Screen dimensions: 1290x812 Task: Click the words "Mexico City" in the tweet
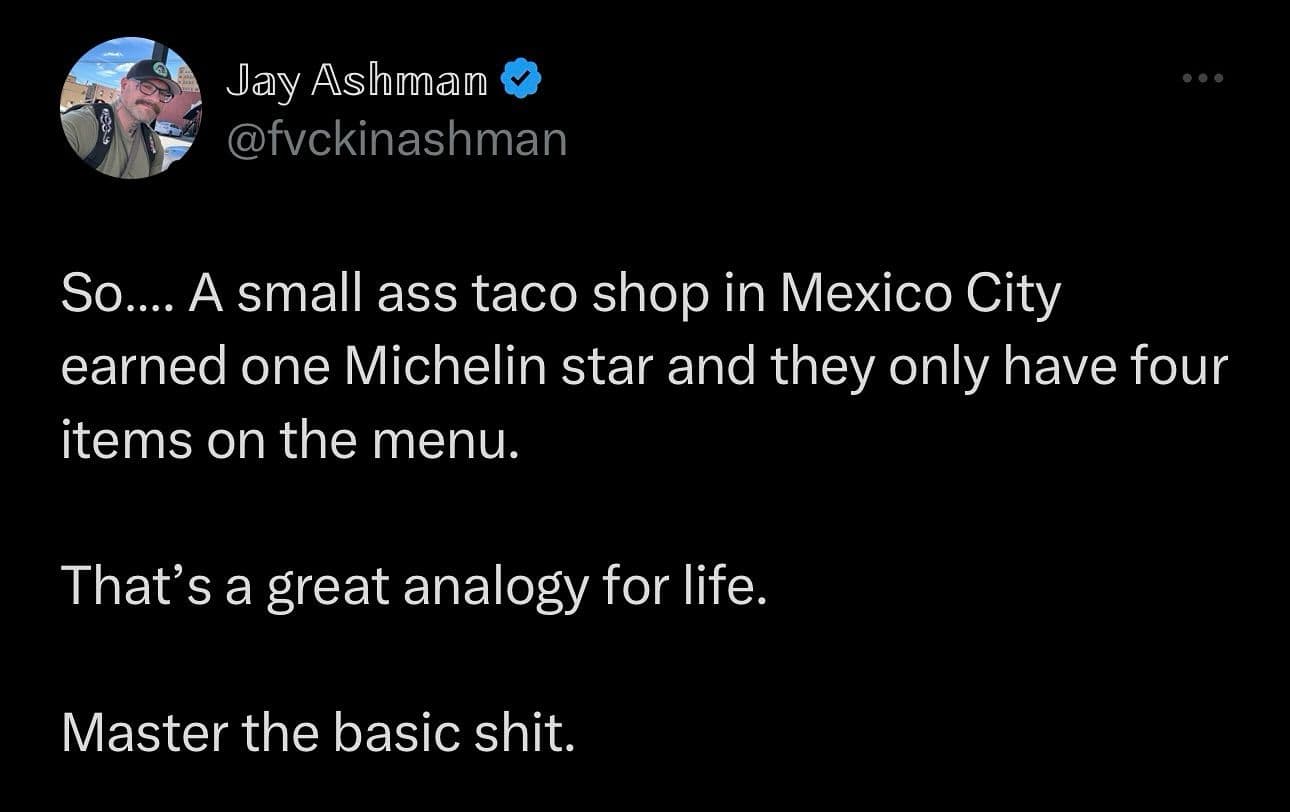pyautogui.click(x=919, y=297)
